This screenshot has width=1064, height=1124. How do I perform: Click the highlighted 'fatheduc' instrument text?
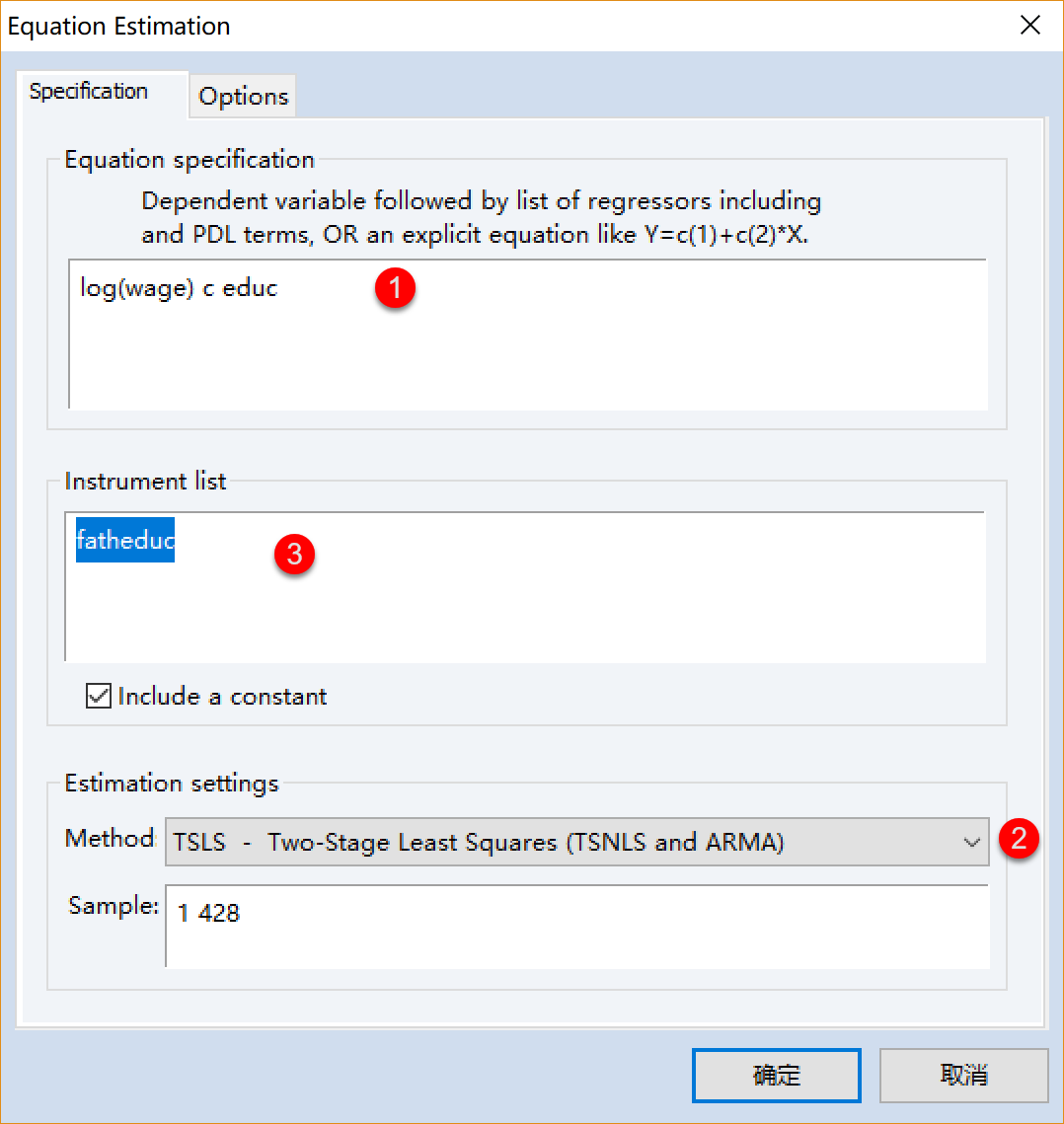point(125,540)
